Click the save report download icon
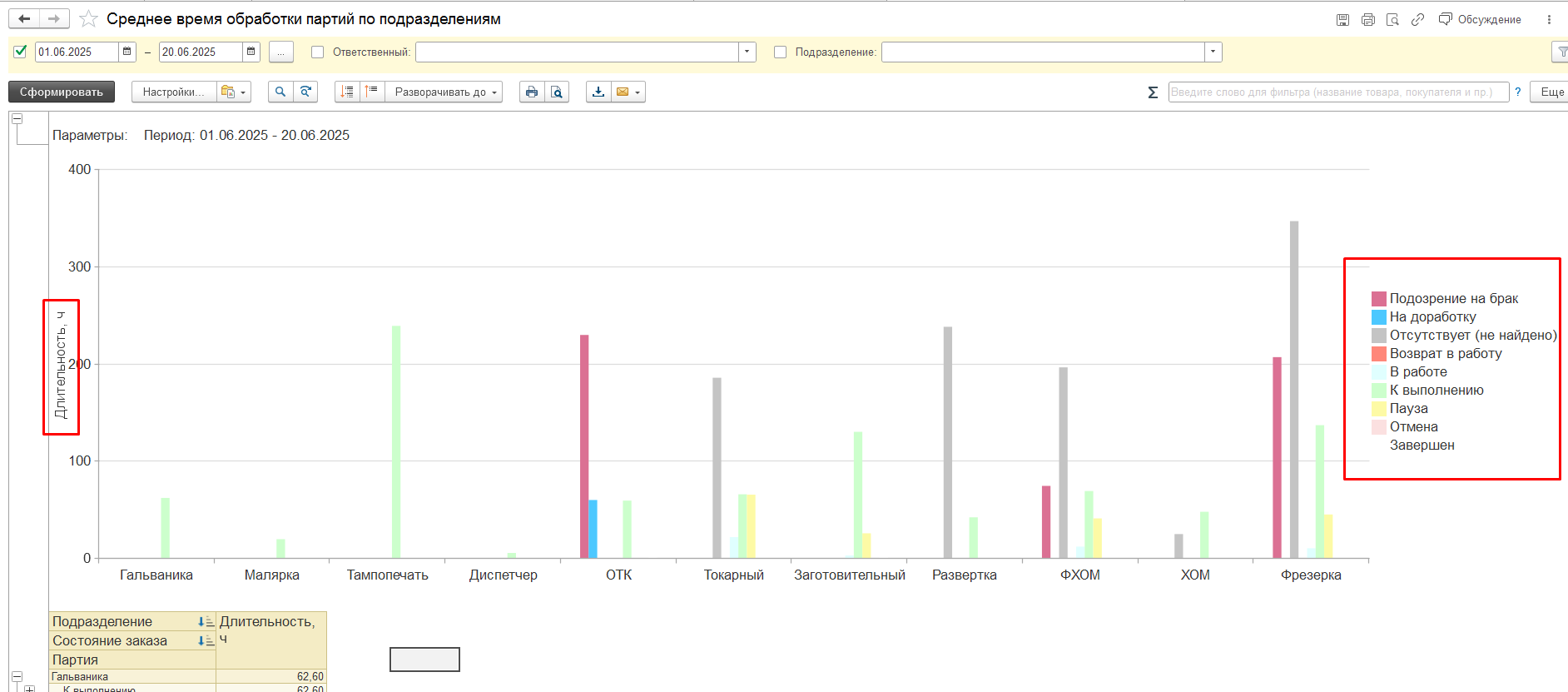This screenshot has height=692, width=1568. point(598,92)
